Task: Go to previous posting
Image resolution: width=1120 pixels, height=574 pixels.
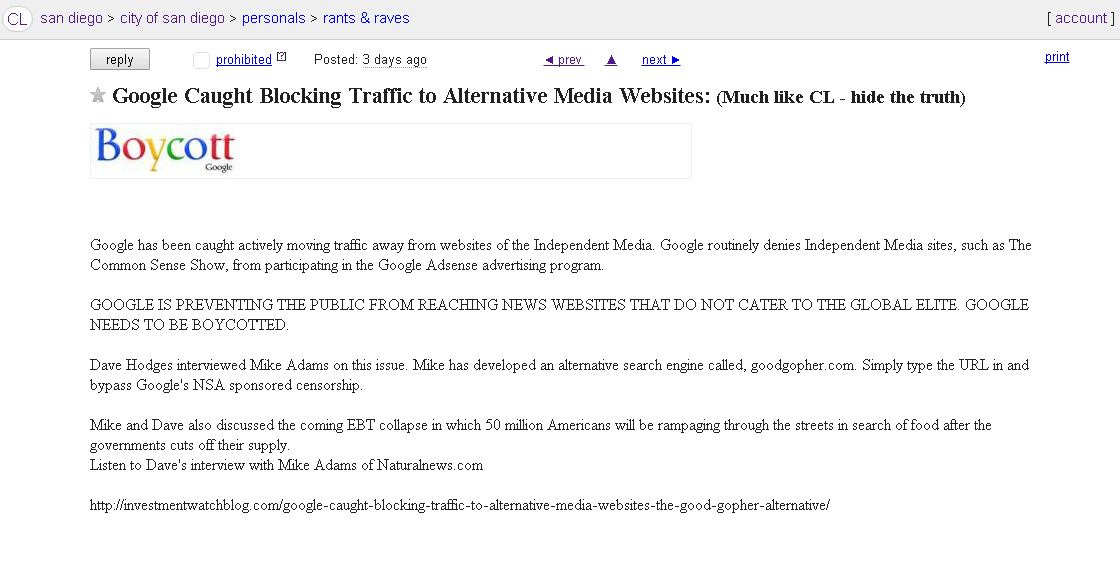Action: click(x=563, y=60)
